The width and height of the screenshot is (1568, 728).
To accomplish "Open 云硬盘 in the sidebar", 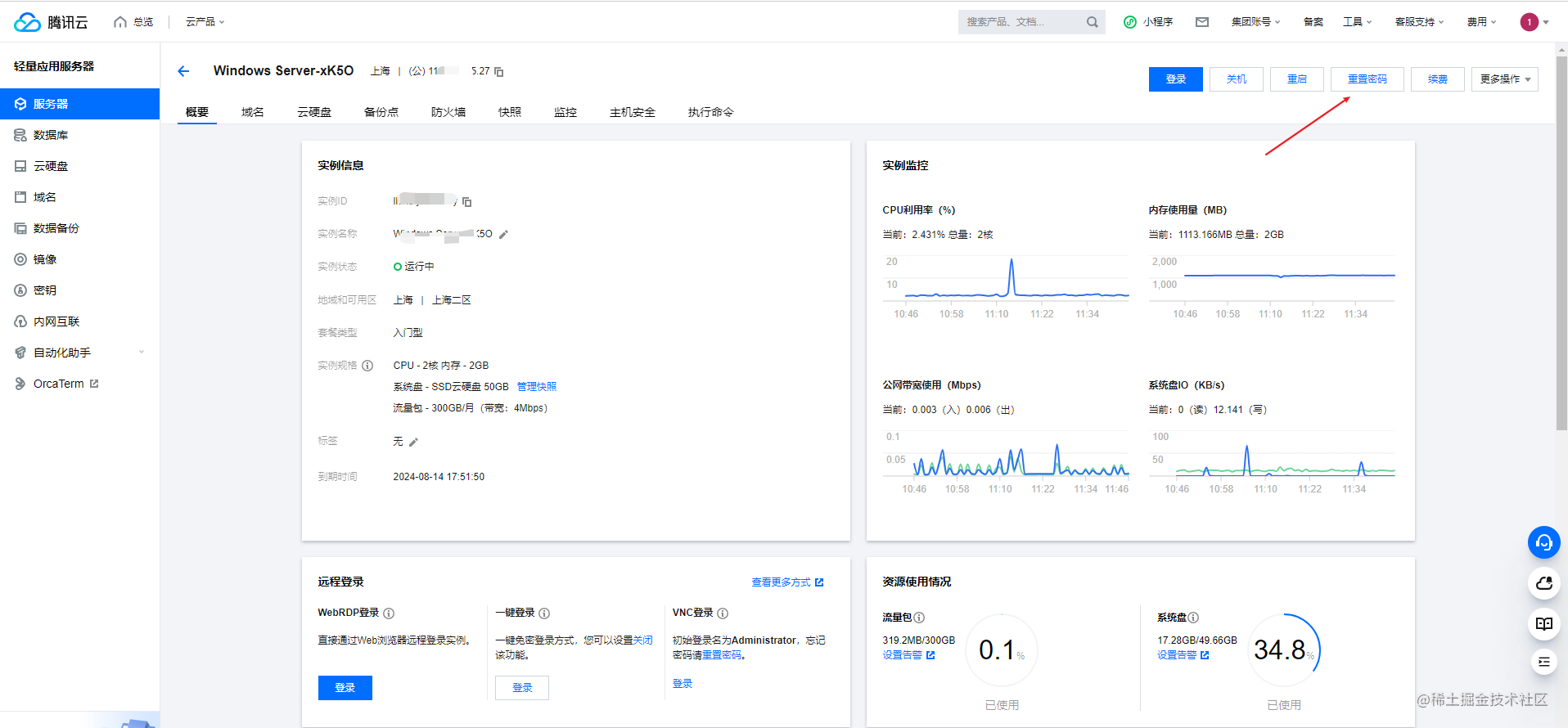I will coord(79,166).
